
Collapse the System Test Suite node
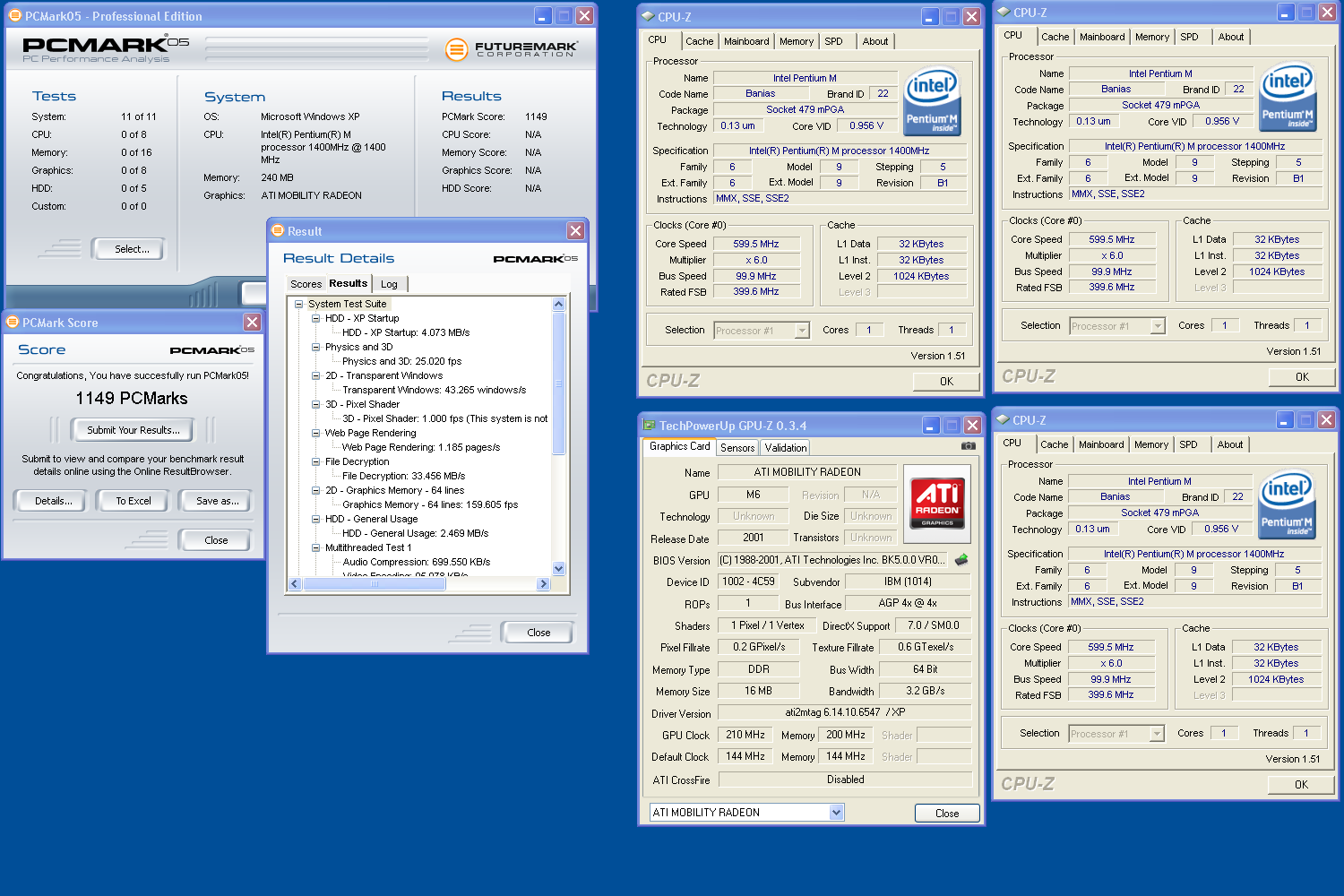click(x=298, y=304)
